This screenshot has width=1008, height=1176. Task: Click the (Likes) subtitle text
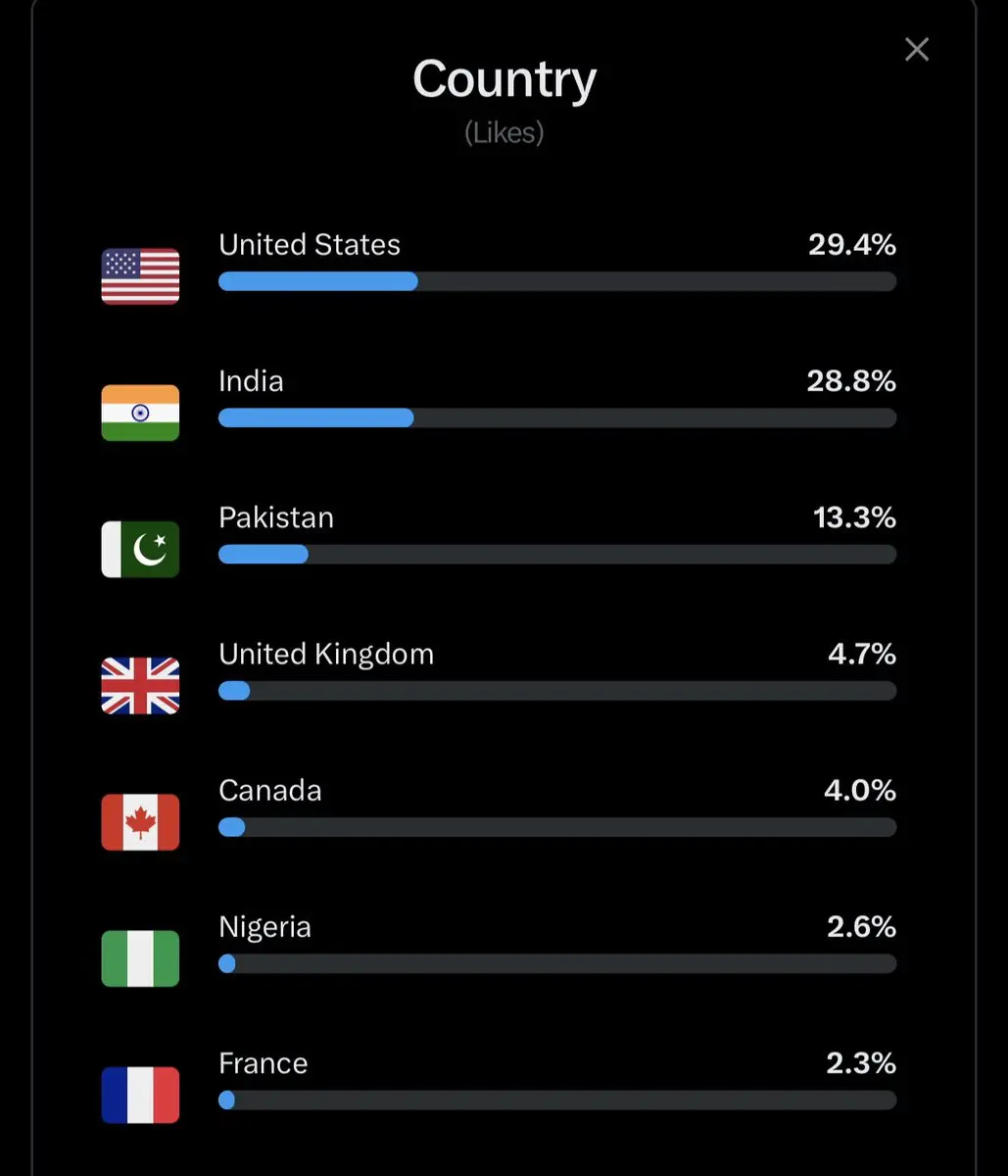pyautogui.click(x=504, y=132)
